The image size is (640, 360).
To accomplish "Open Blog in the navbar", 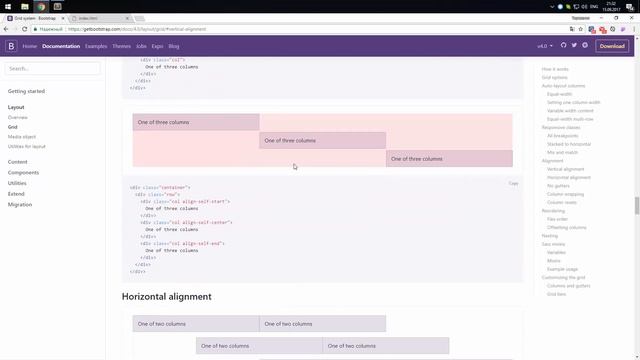I will point(173,46).
